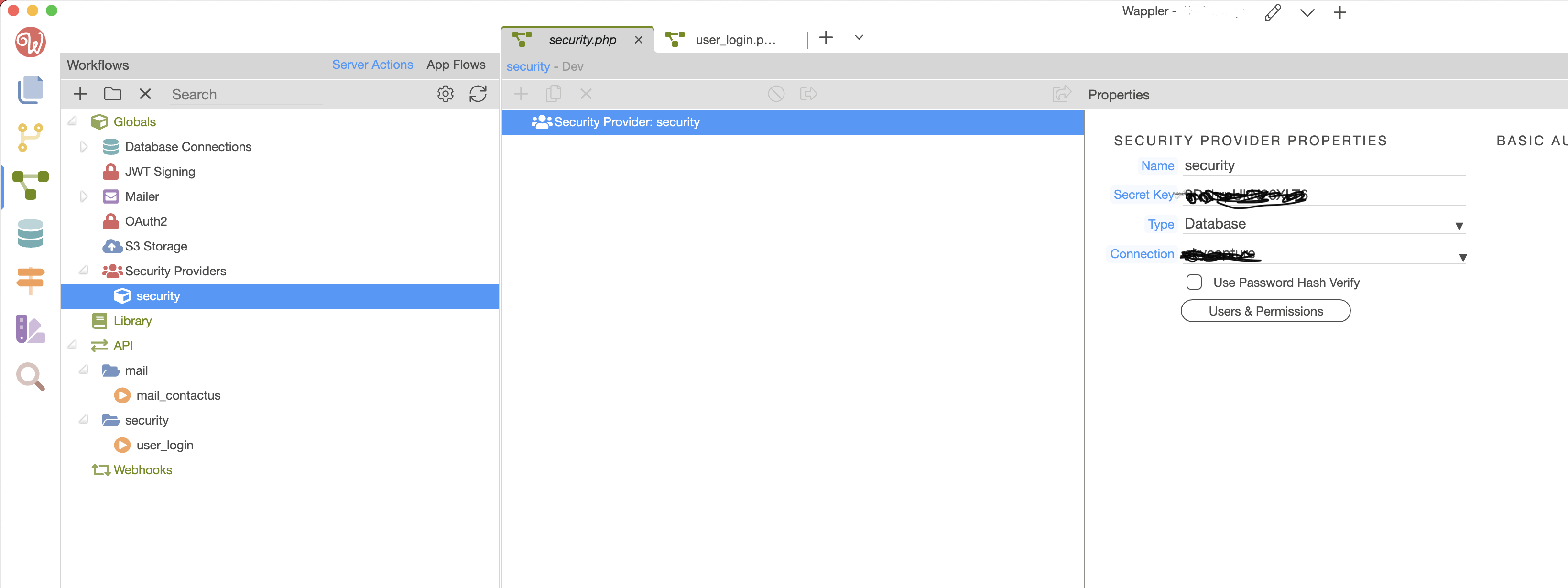This screenshot has height=588, width=1568.
Task: Switch to the user_login.php file tab
Action: coord(735,40)
